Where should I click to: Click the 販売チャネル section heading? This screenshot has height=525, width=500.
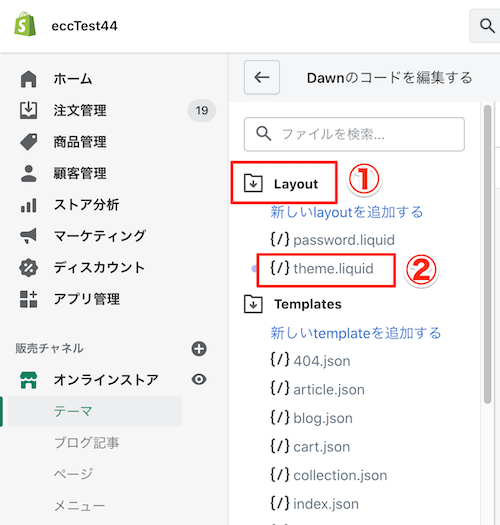point(50,348)
